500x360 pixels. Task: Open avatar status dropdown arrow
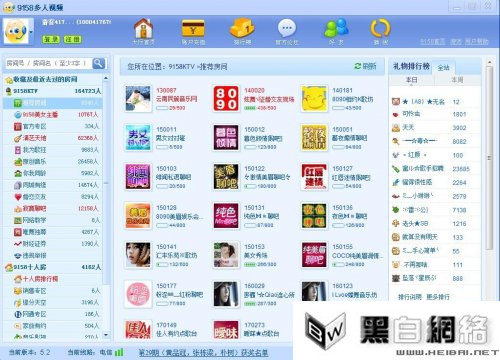point(31,32)
